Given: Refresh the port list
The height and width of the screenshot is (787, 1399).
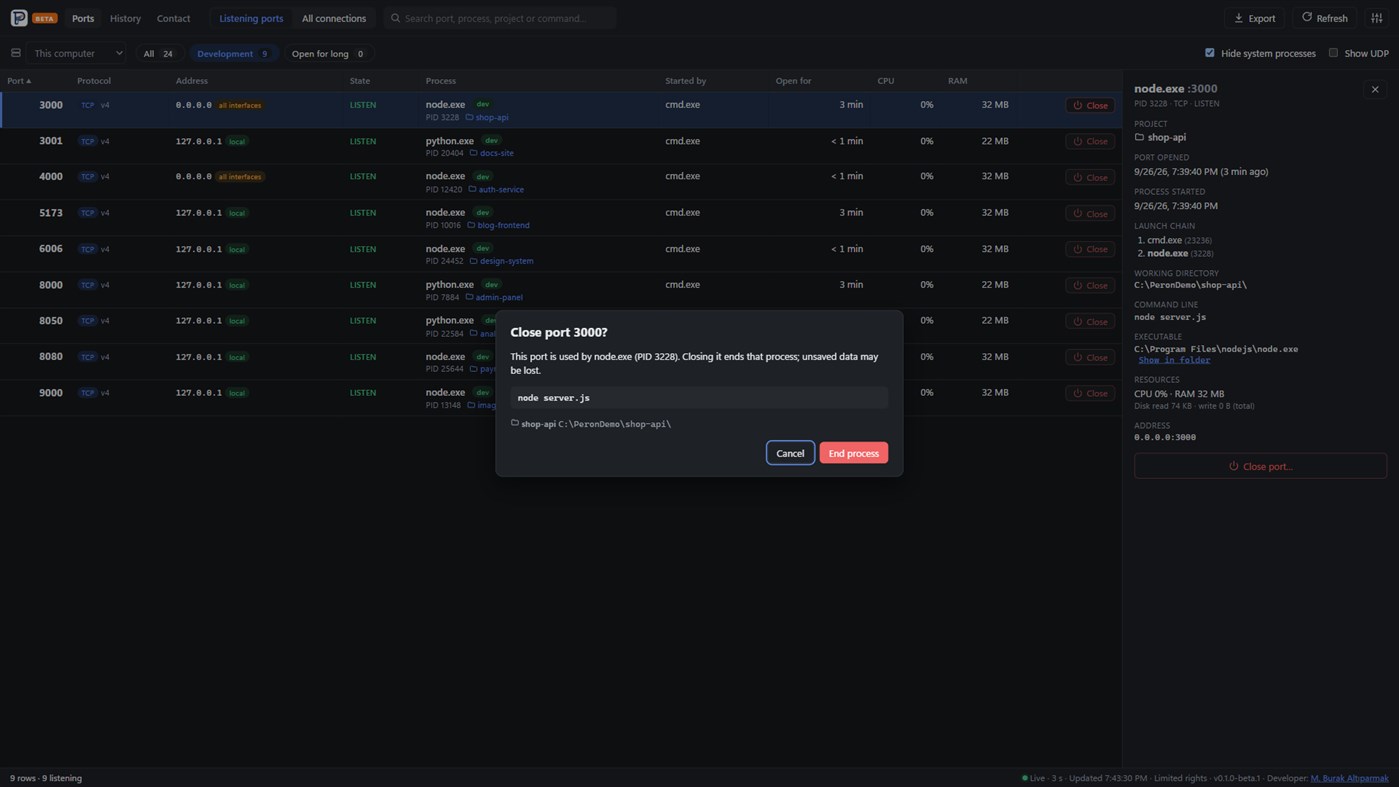Looking at the screenshot, I should (x=1325, y=18).
